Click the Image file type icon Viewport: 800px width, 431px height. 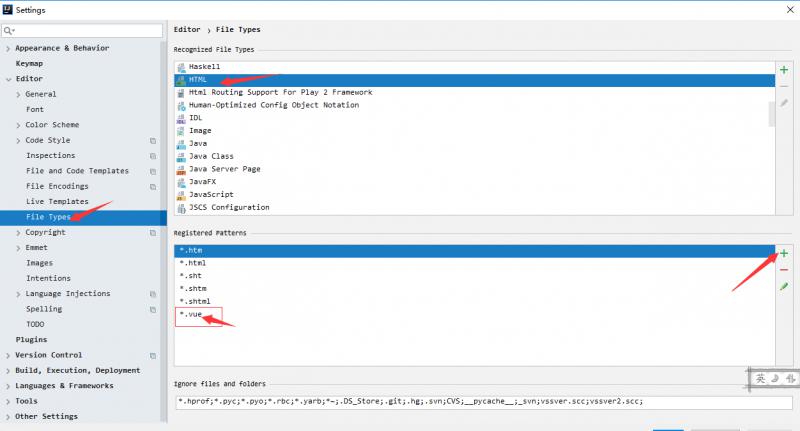click(181, 131)
